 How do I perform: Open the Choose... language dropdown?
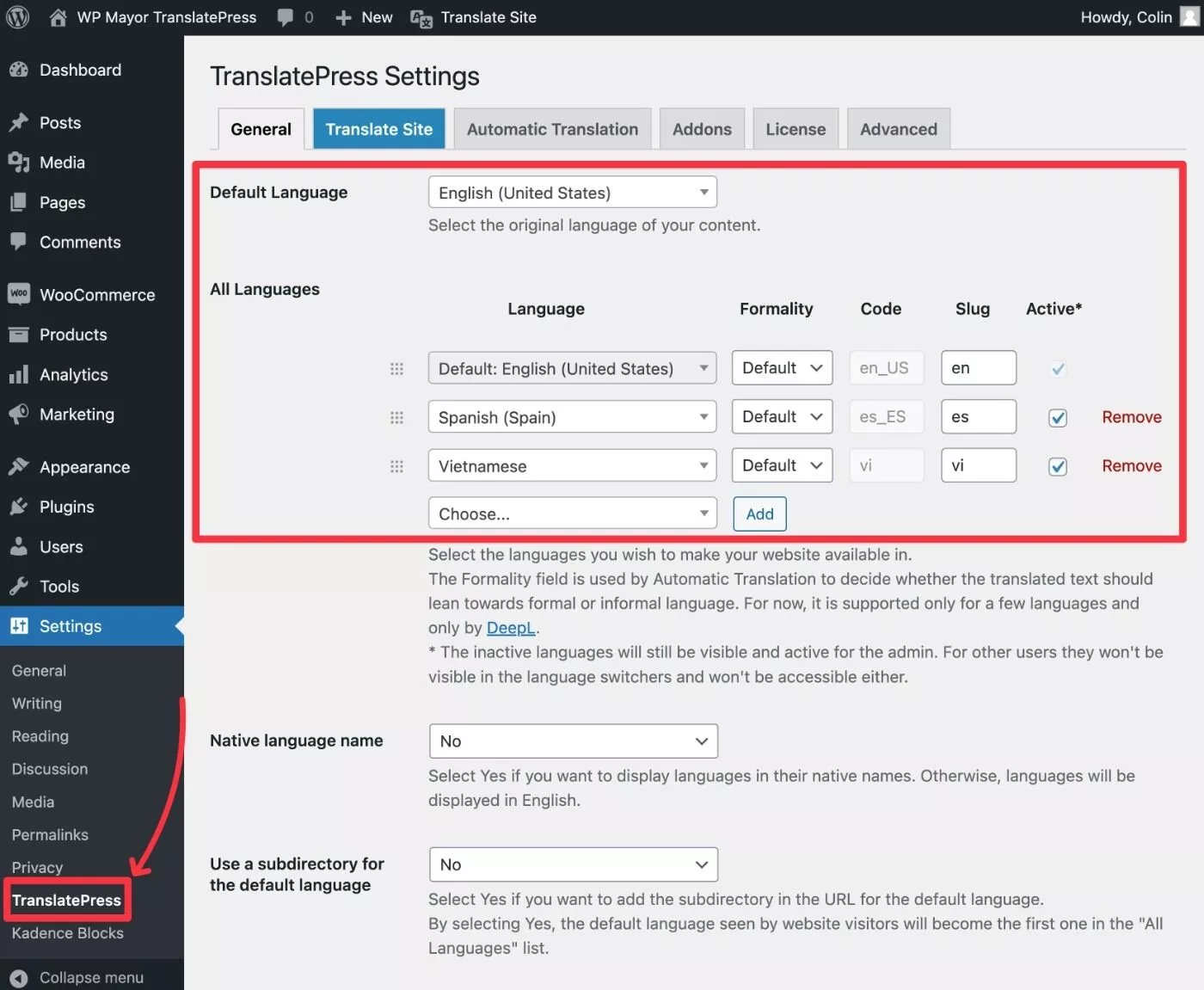(573, 513)
